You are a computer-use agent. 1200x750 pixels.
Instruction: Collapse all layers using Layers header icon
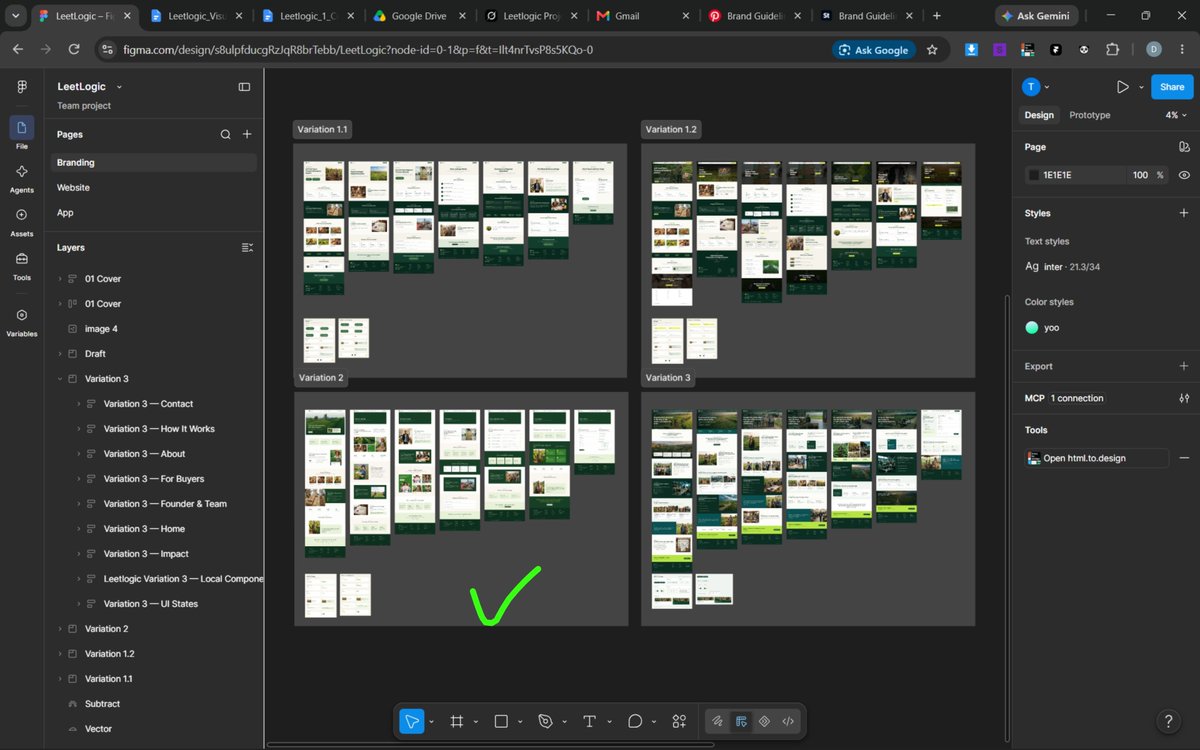click(247, 247)
